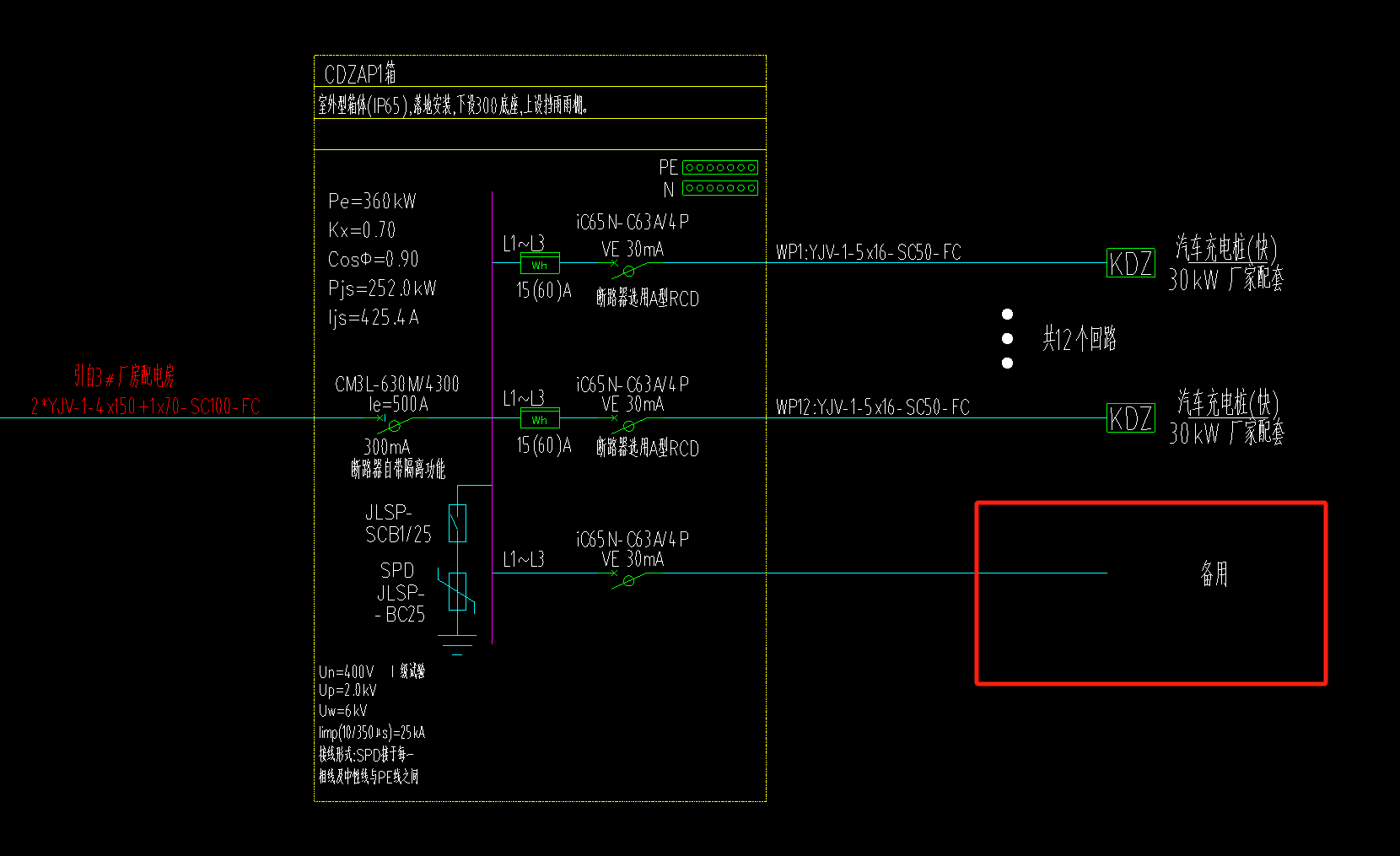This screenshot has width=1400, height=856.
Task: Click the Pe=360kW value
Action: click(x=372, y=201)
